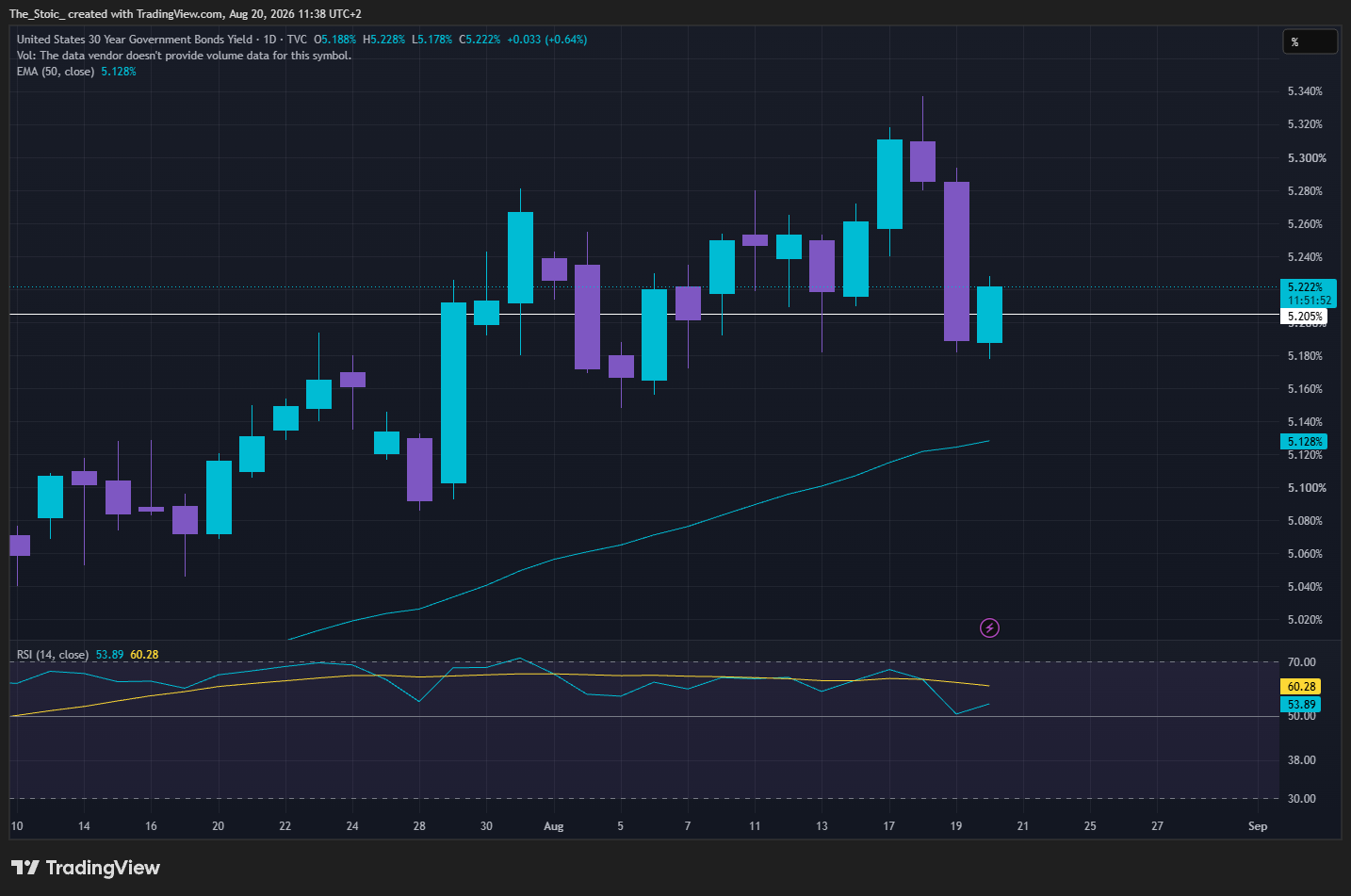Image resolution: width=1351 pixels, height=896 pixels.
Task: Click the 5.020% price axis label
Action: [x=1305, y=620]
